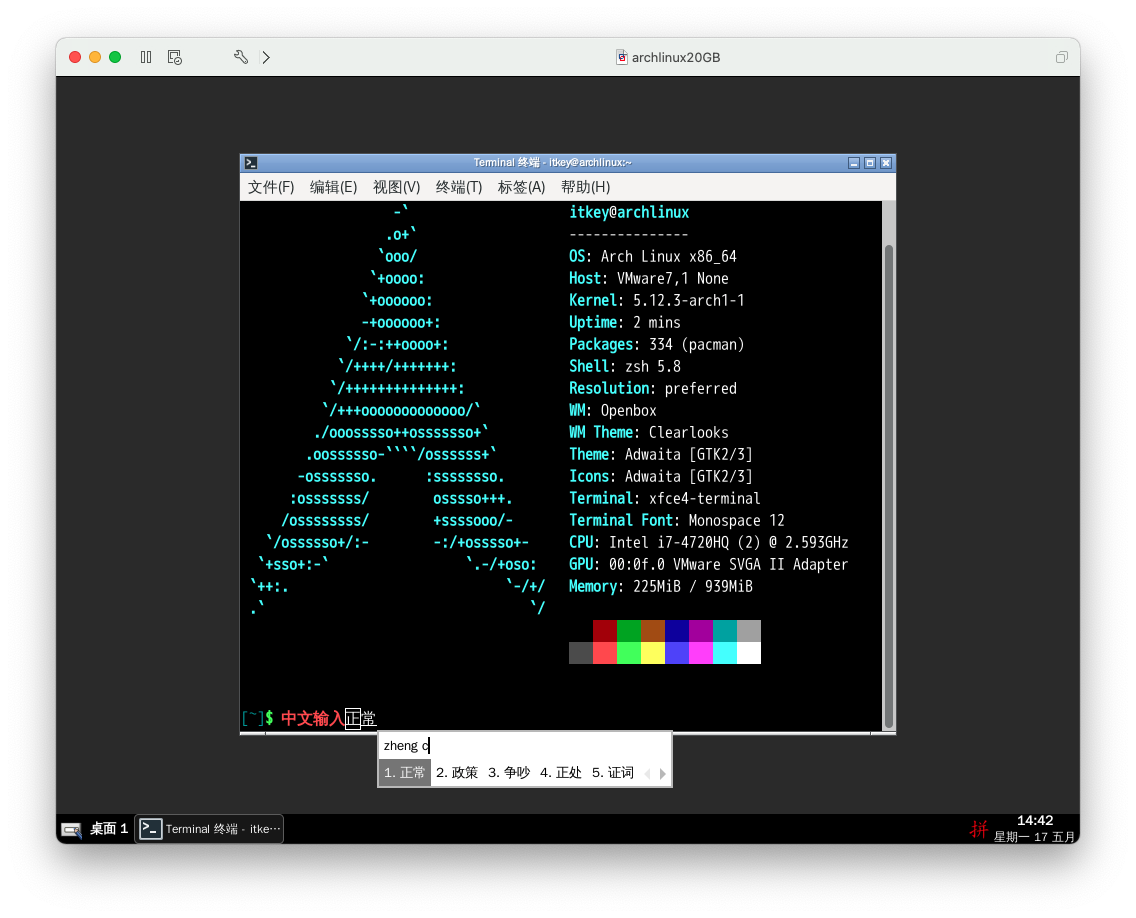Click the OS: Arch Linux x86_64 line
This screenshot has height=918, width=1136.
point(653,256)
